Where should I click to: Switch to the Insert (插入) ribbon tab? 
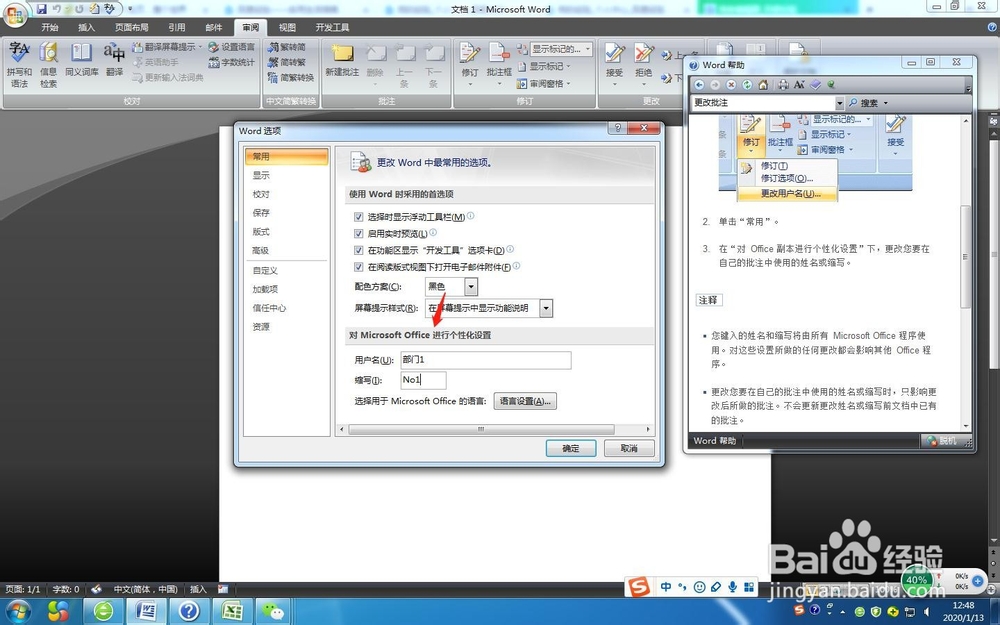(86, 27)
